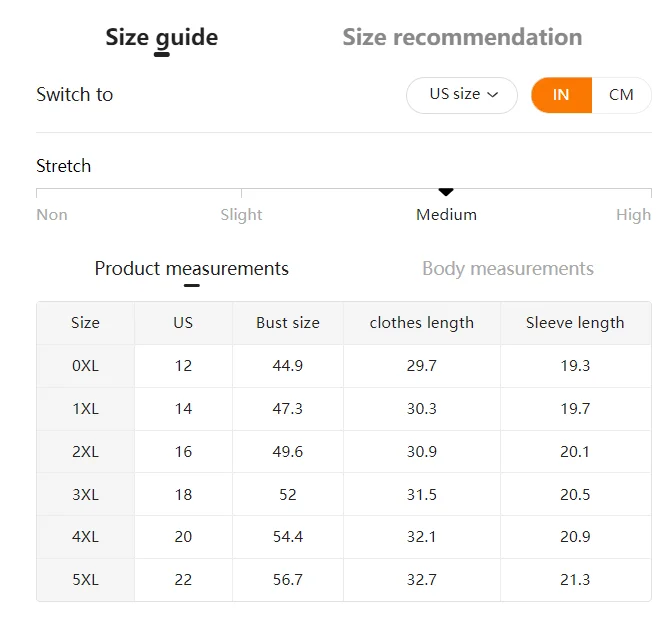Select the IN unit toggle

pyautogui.click(x=561, y=95)
